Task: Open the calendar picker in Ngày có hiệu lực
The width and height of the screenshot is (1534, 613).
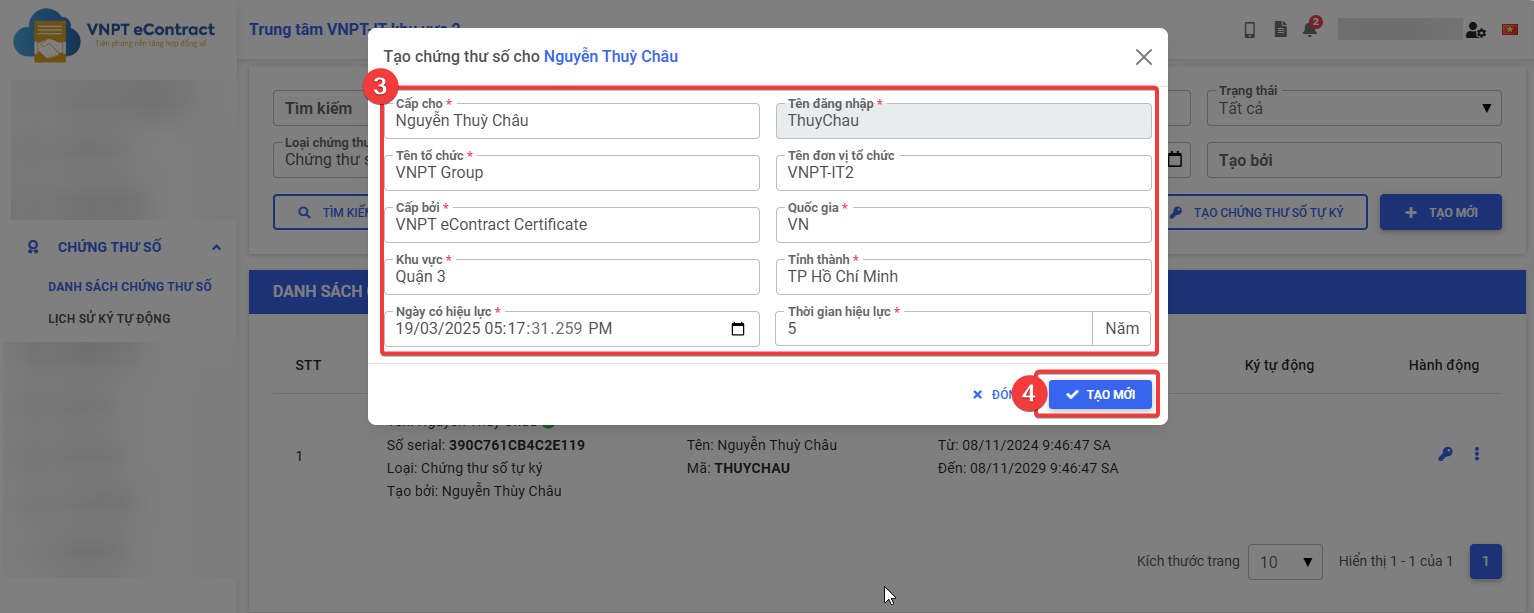Action: (738, 329)
